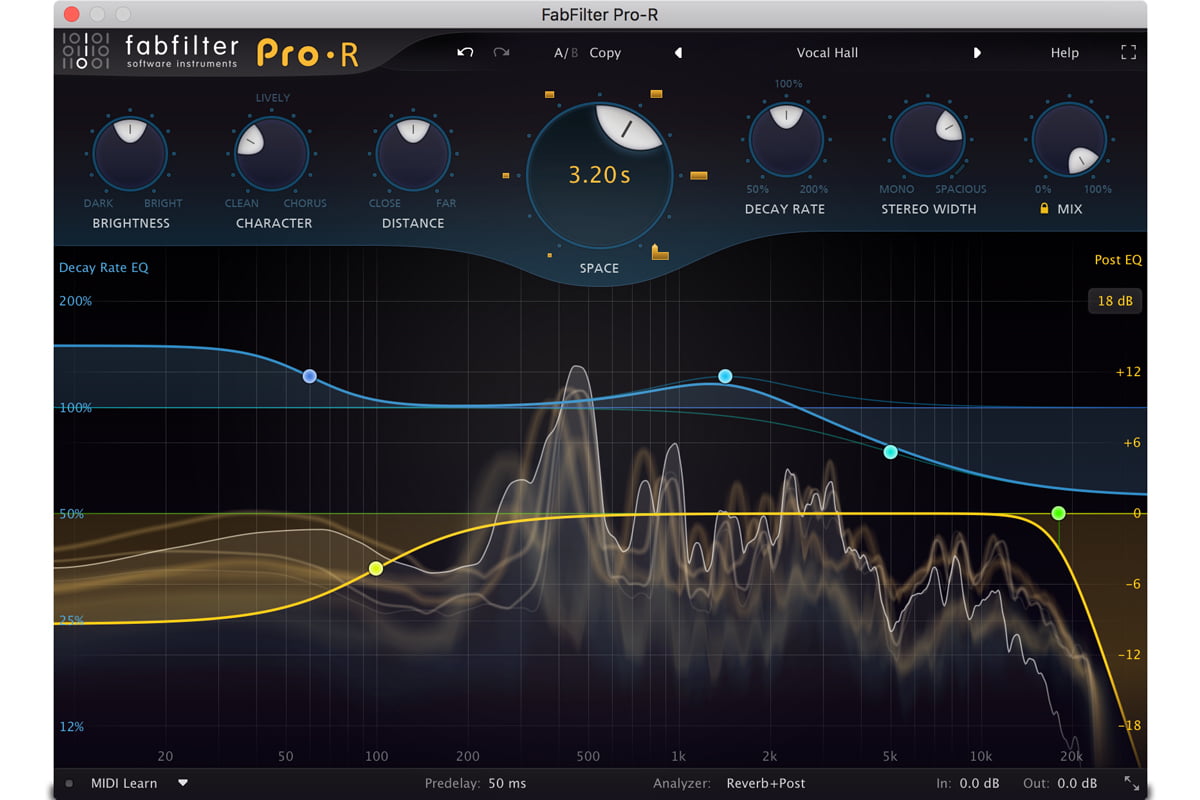
Task: Click the redo arrow icon
Action: 501,52
